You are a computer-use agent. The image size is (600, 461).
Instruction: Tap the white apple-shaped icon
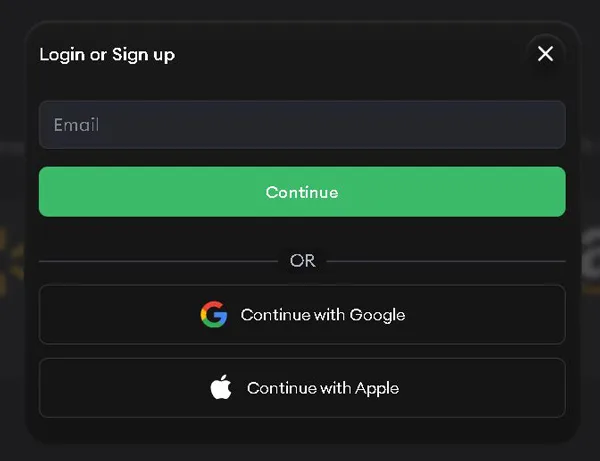tap(221, 388)
